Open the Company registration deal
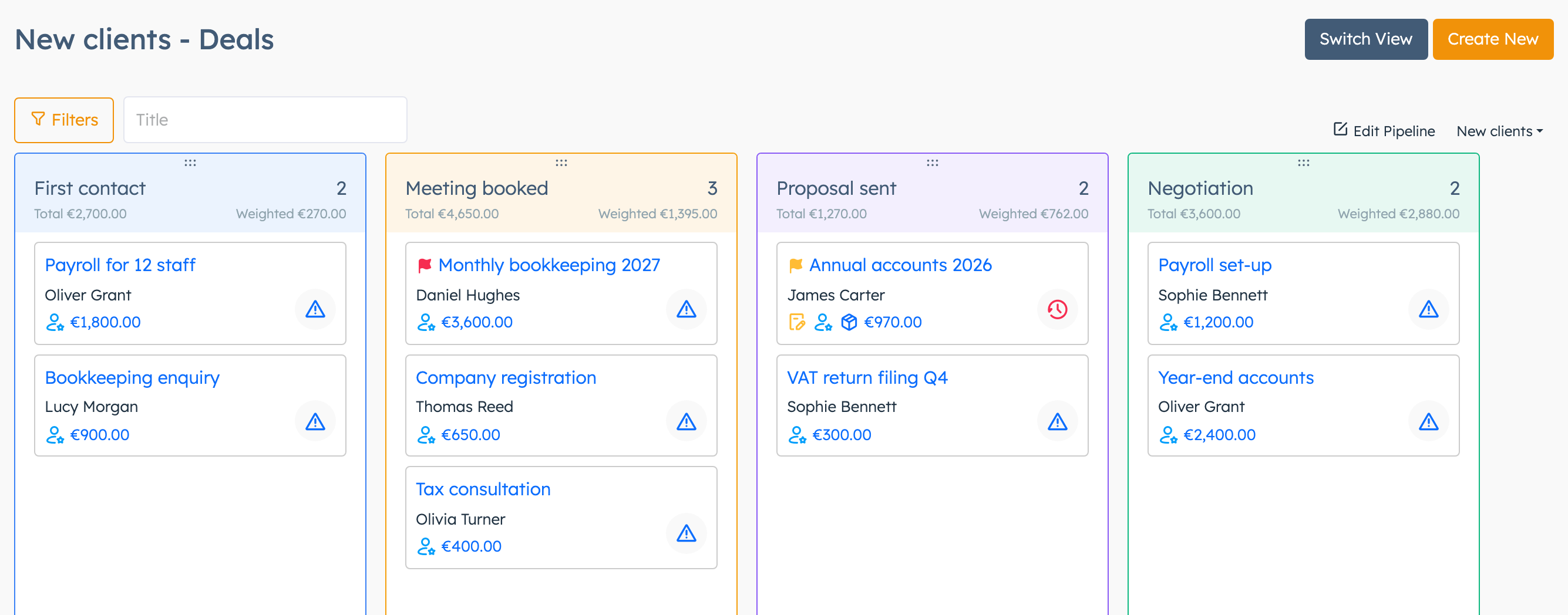The width and height of the screenshot is (1568, 615). click(506, 377)
